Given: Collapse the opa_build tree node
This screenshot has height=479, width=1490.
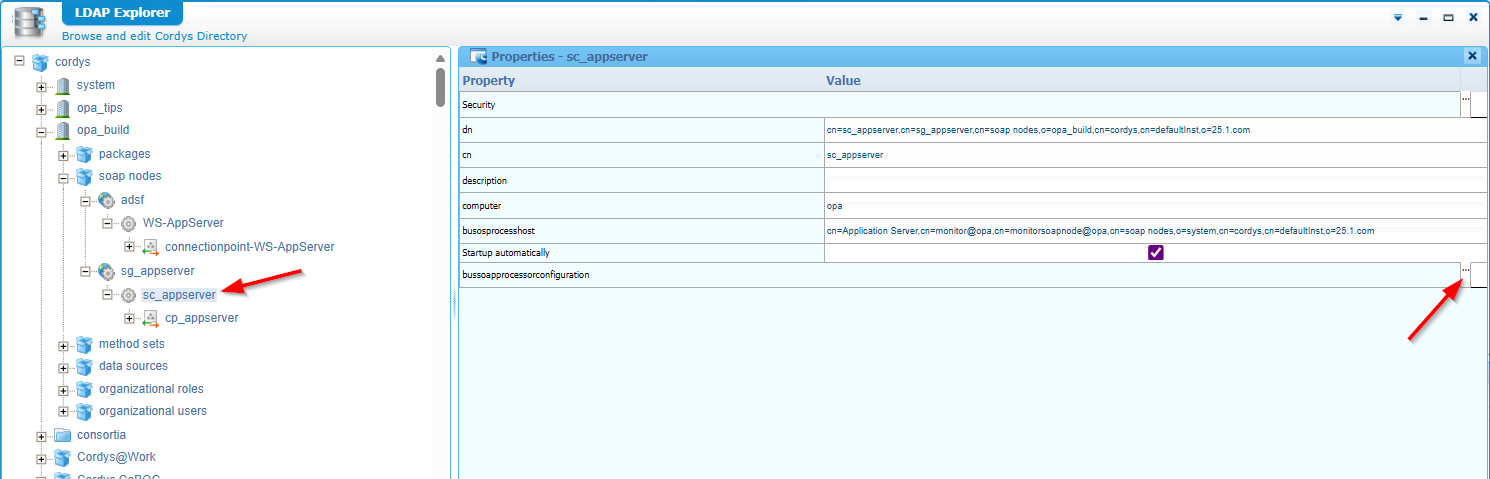Looking at the screenshot, I should pyautogui.click(x=41, y=131).
